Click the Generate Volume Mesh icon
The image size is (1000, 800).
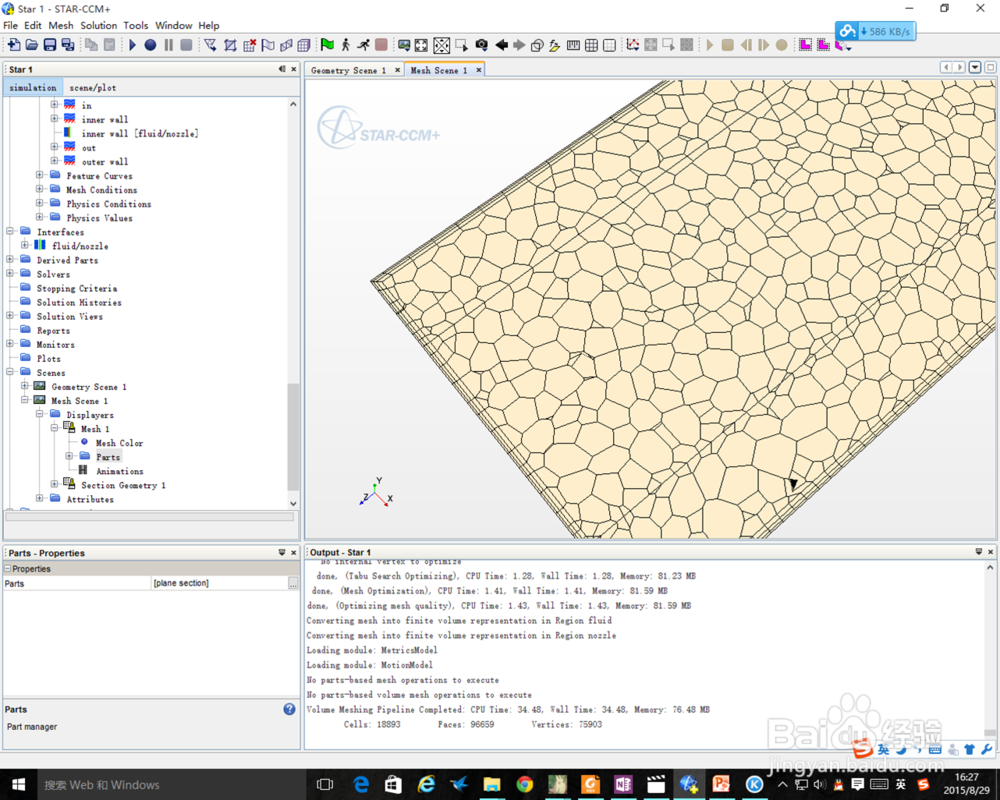coord(304,45)
